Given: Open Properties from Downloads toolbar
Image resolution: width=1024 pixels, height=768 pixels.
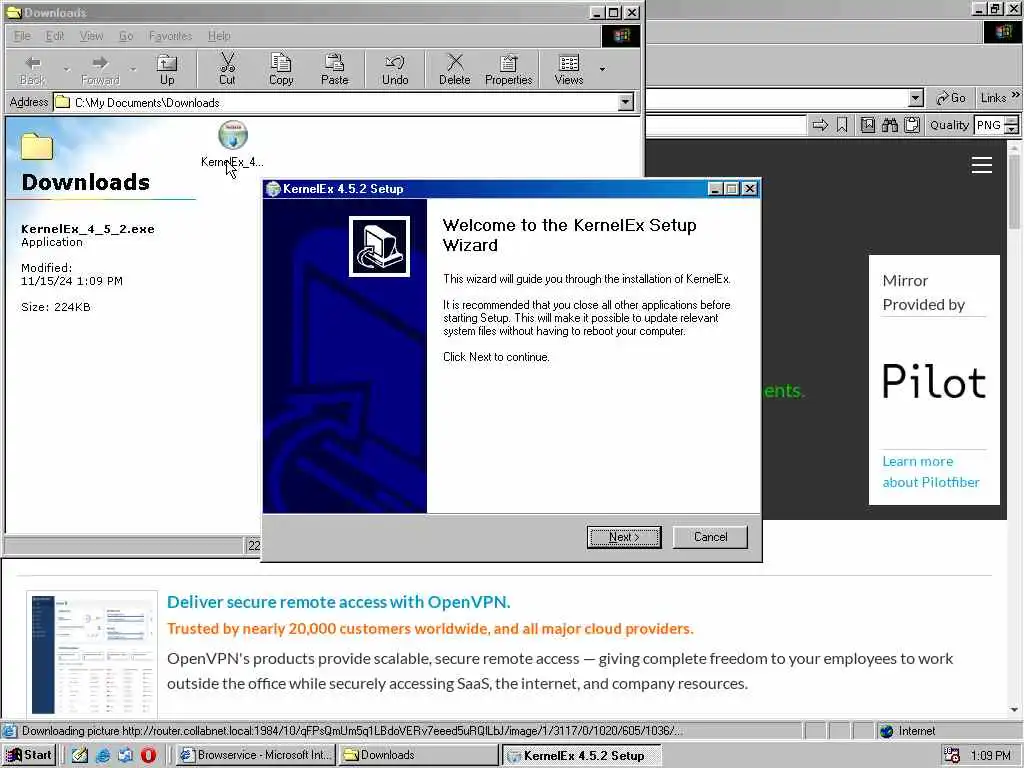Looking at the screenshot, I should pyautogui.click(x=508, y=70).
